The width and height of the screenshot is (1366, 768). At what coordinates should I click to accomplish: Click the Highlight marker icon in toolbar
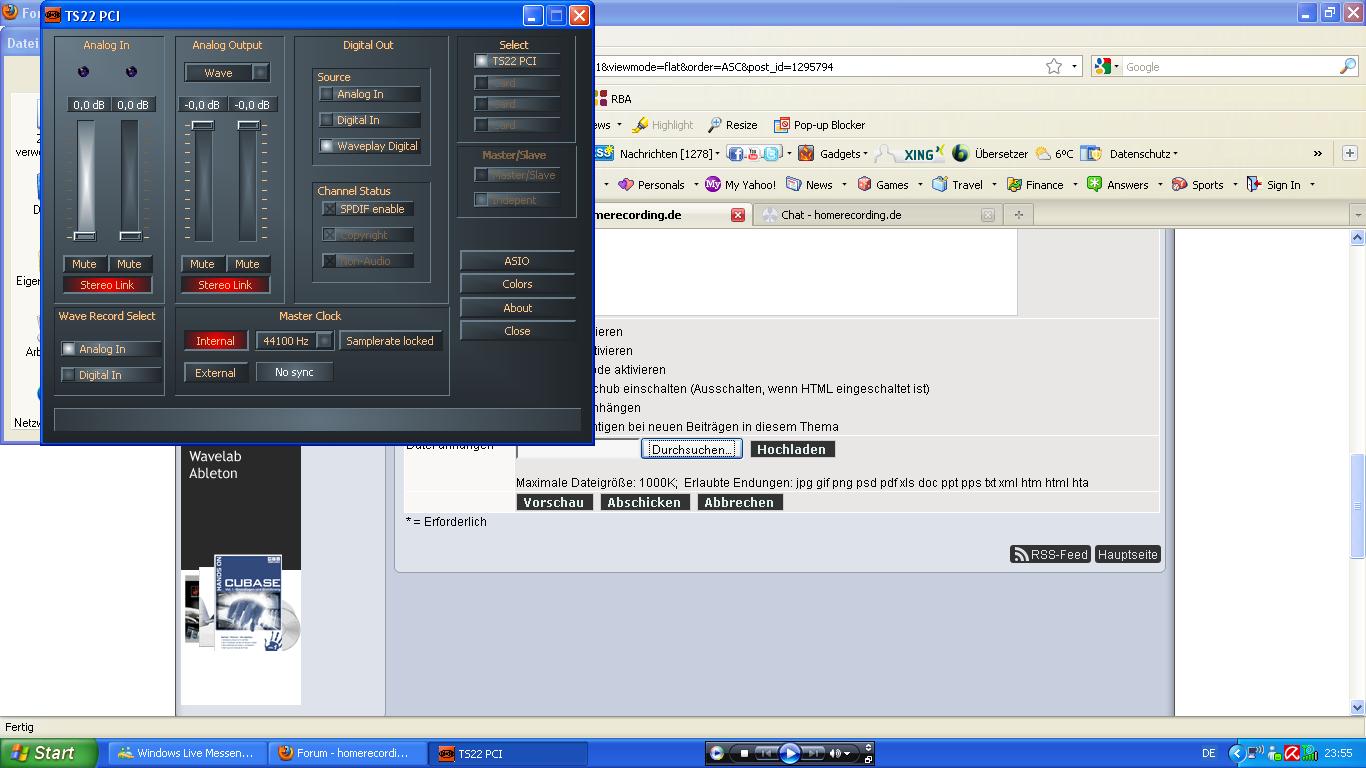[x=640, y=125]
